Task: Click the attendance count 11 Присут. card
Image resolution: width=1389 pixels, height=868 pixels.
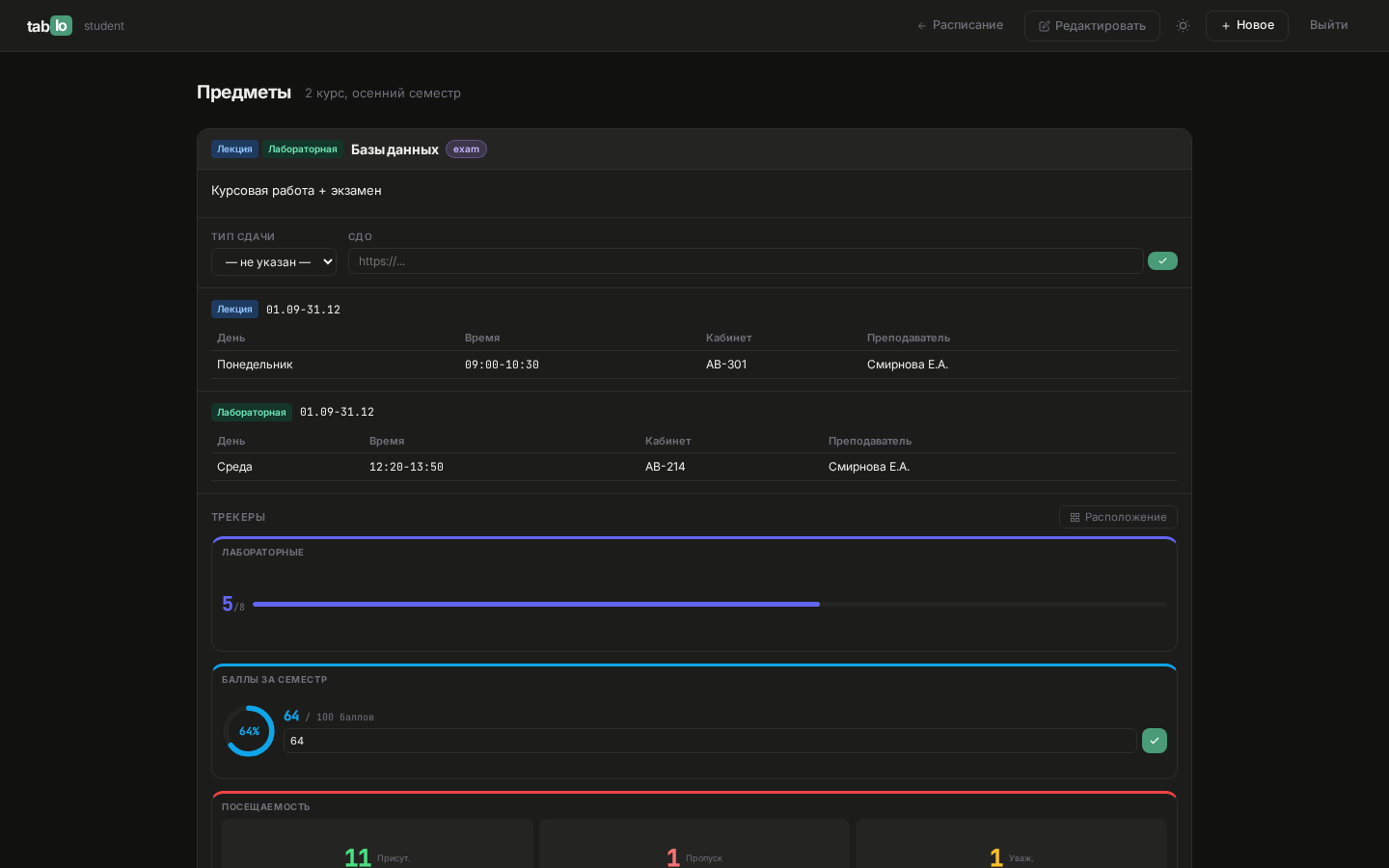Action: [377, 845]
